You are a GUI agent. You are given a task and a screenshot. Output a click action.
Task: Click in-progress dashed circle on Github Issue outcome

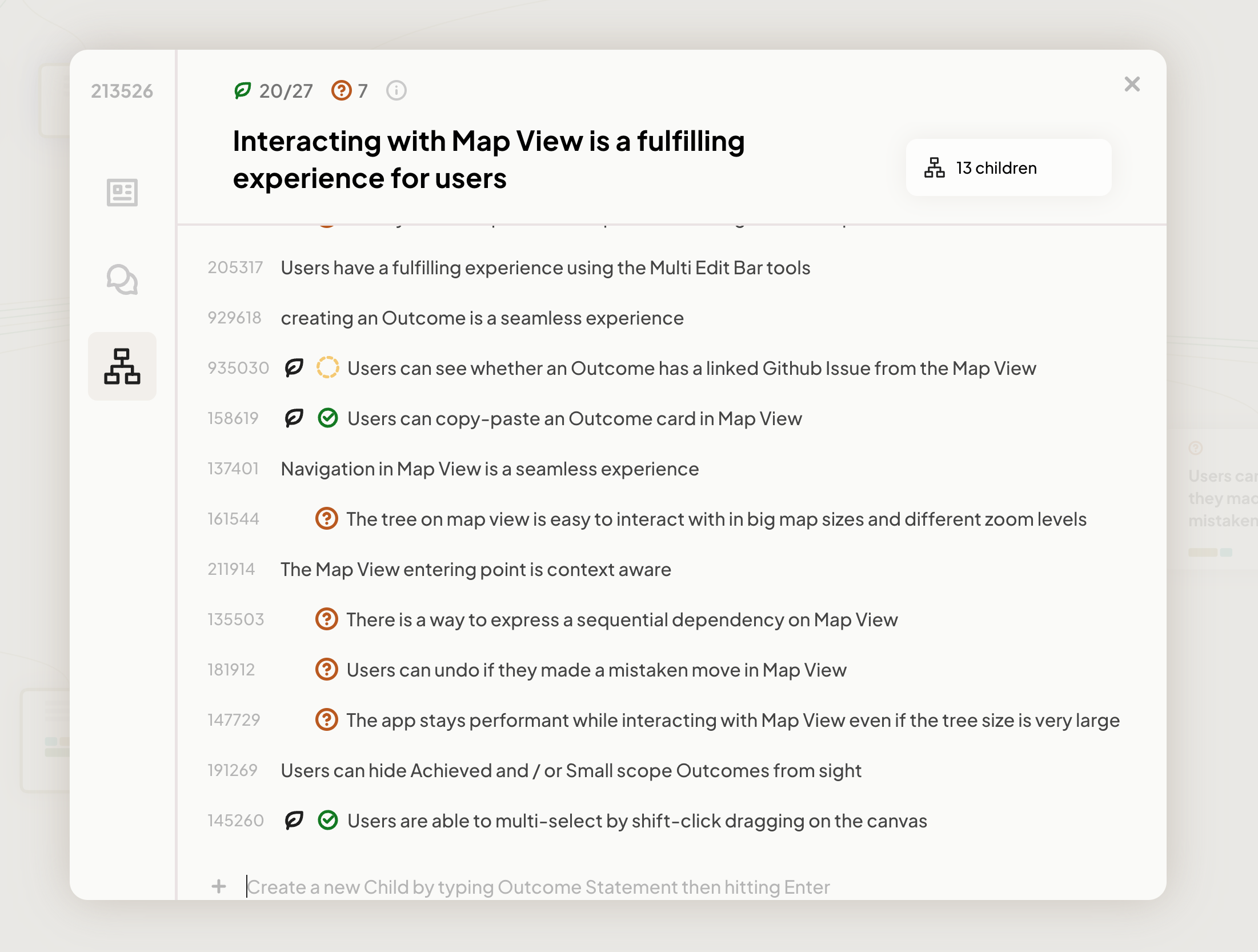click(327, 367)
